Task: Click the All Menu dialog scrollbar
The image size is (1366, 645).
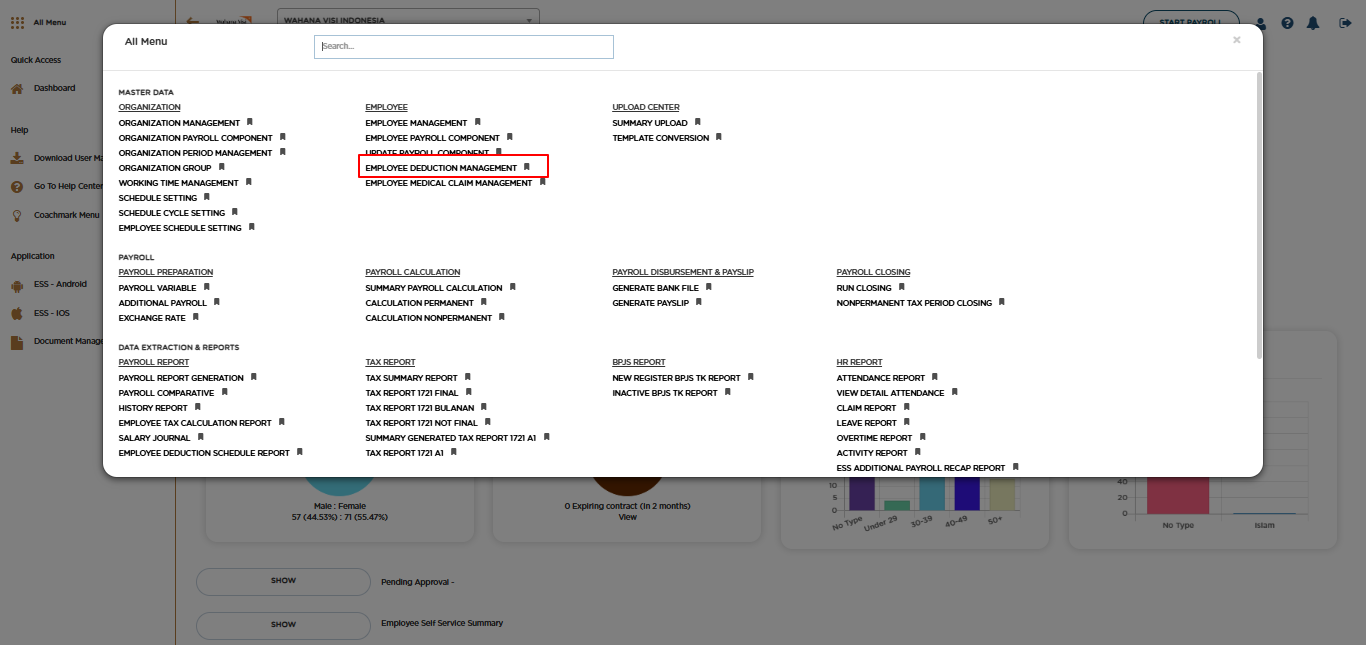Action: tap(1259, 215)
